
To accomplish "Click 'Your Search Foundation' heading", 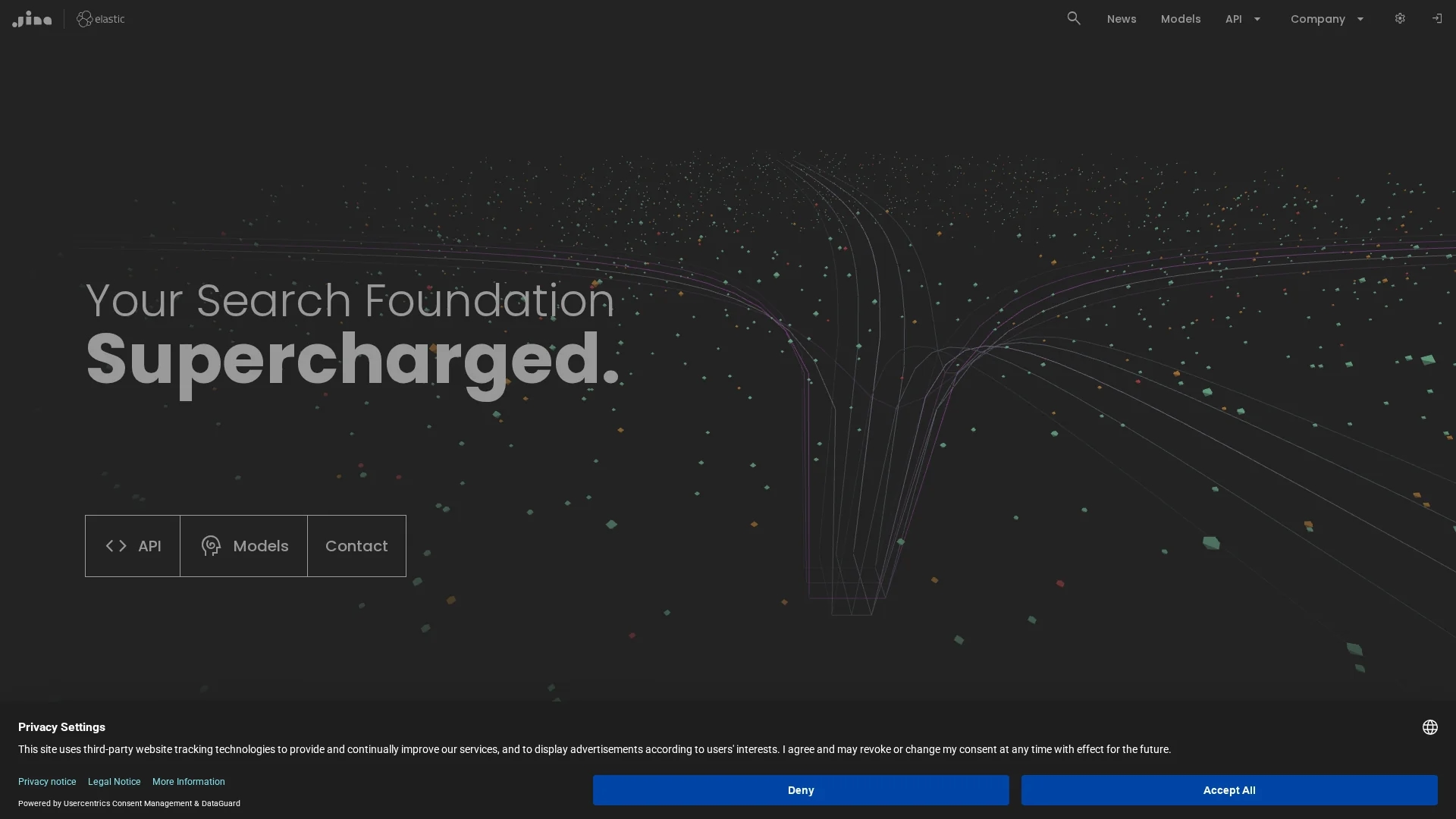I will 350,300.
